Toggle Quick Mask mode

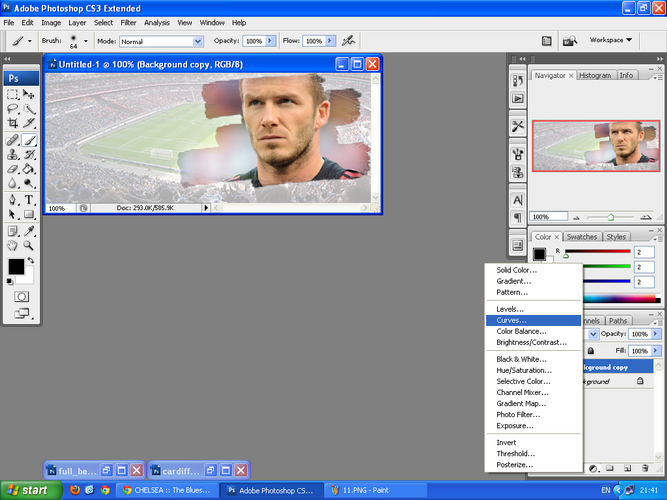(x=21, y=297)
